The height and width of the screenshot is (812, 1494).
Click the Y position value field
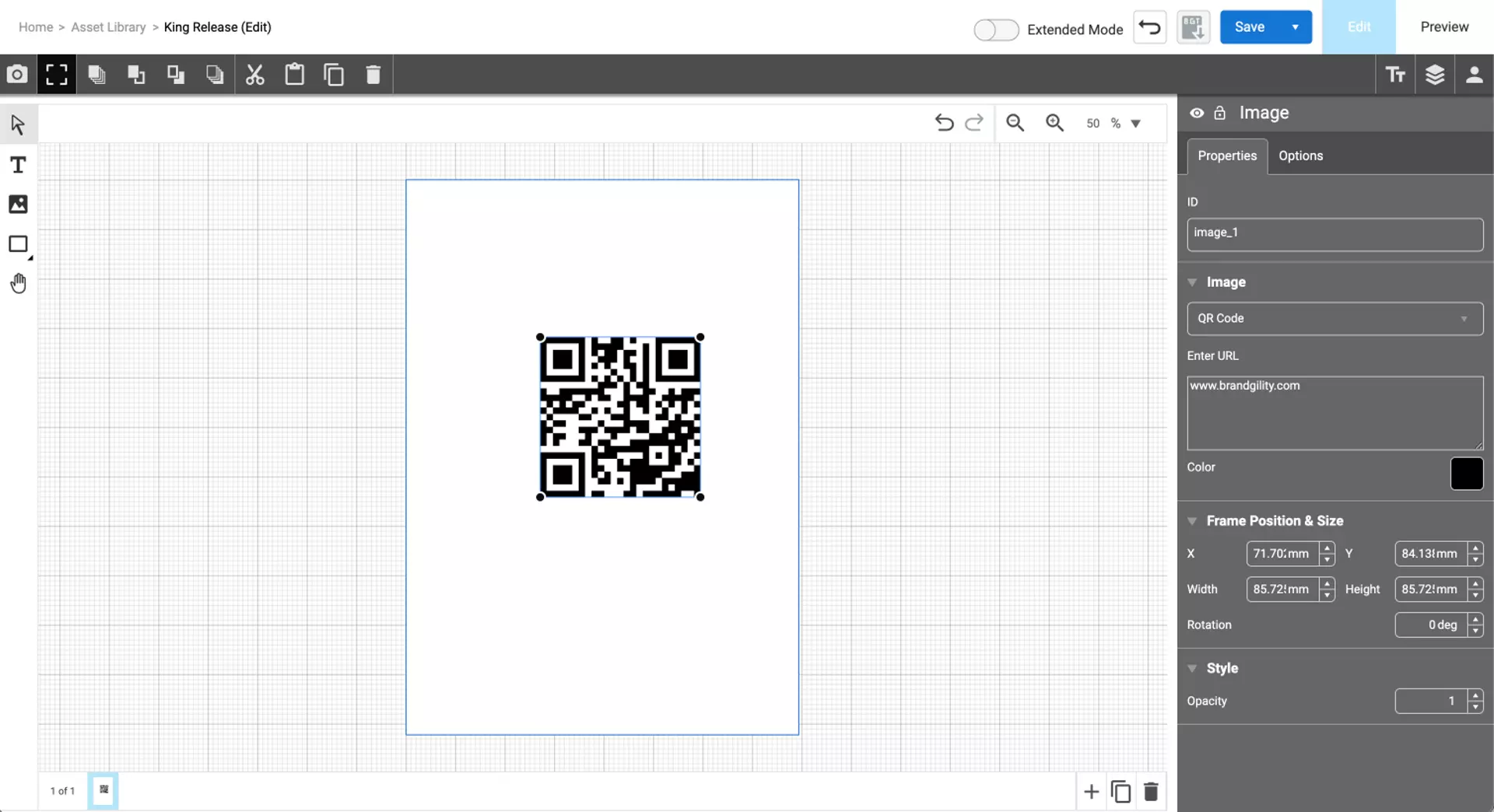tap(1430, 554)
